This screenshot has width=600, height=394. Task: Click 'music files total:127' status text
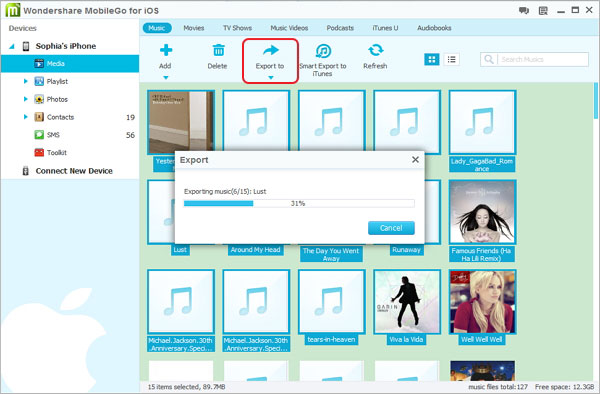(498, 387)
